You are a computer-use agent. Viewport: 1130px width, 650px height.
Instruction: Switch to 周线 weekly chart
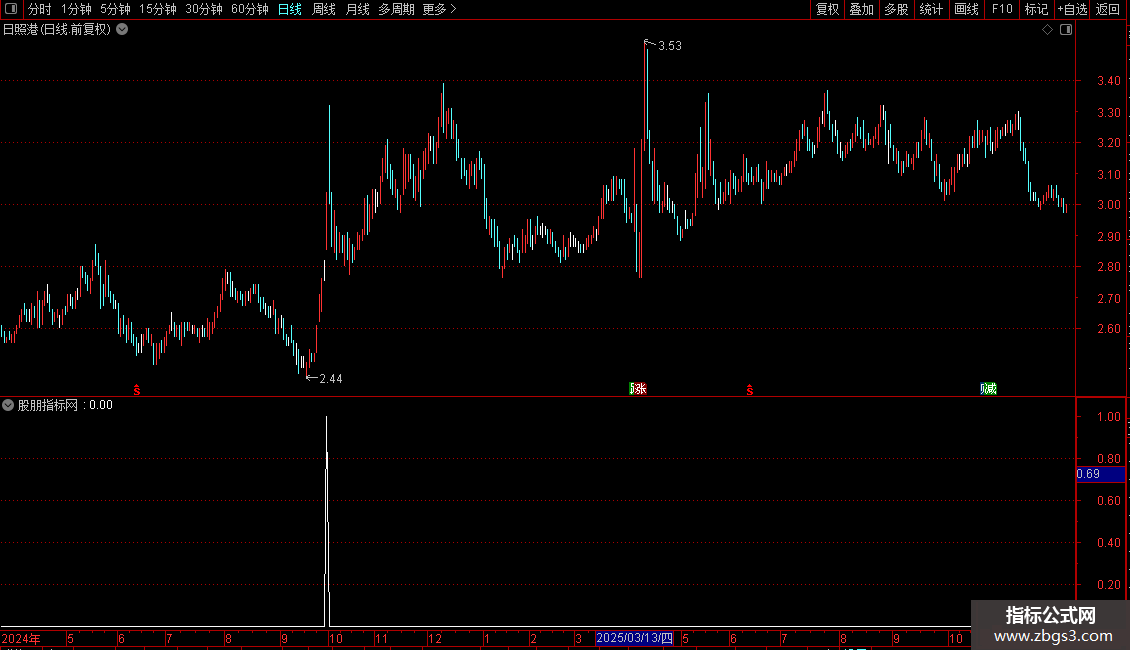tap(324, 9)
